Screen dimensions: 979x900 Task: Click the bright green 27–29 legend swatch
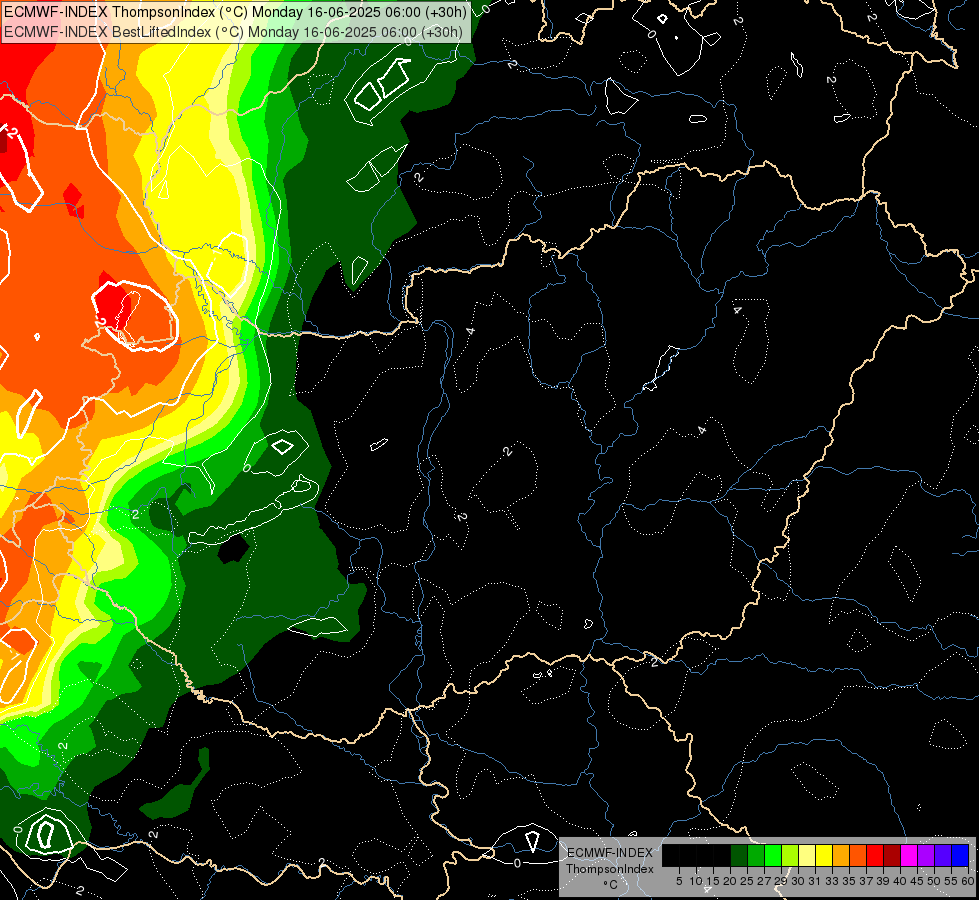773,855
